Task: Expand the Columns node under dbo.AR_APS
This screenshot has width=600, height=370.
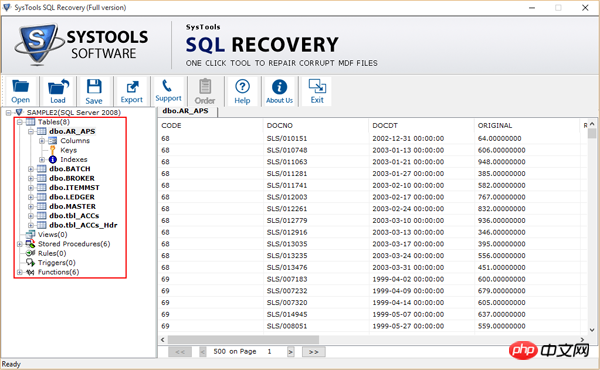Action: point(42,141)
